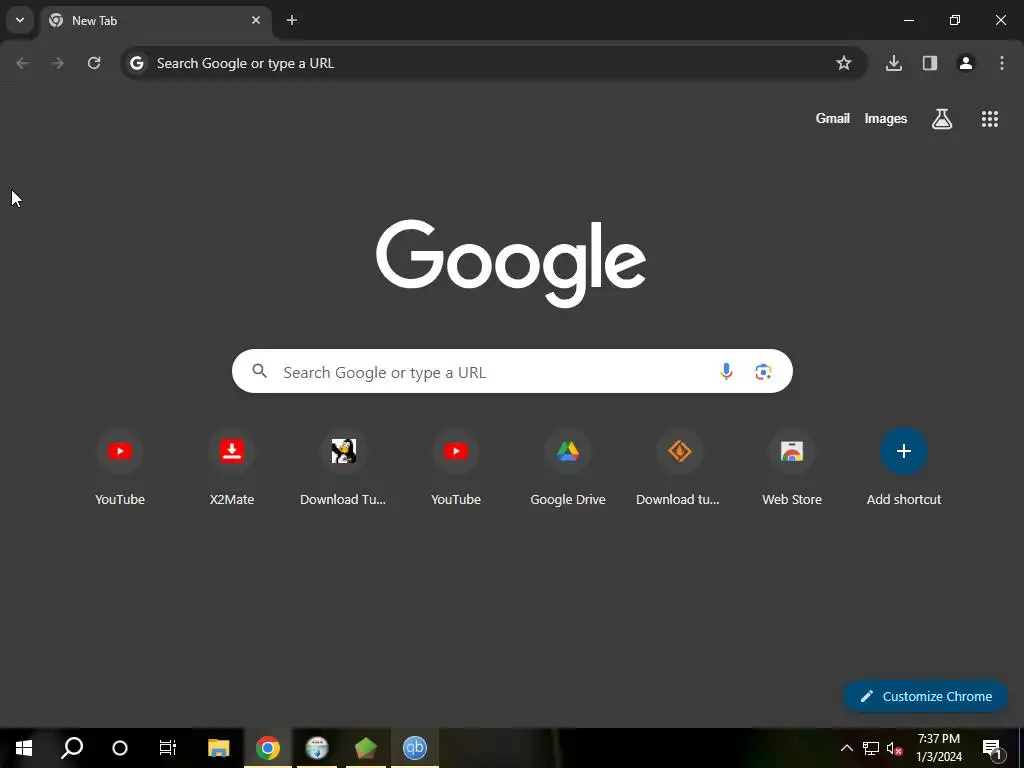Open network status tray icon
This screenshot has height=768, width=1024.
point(871,748)
